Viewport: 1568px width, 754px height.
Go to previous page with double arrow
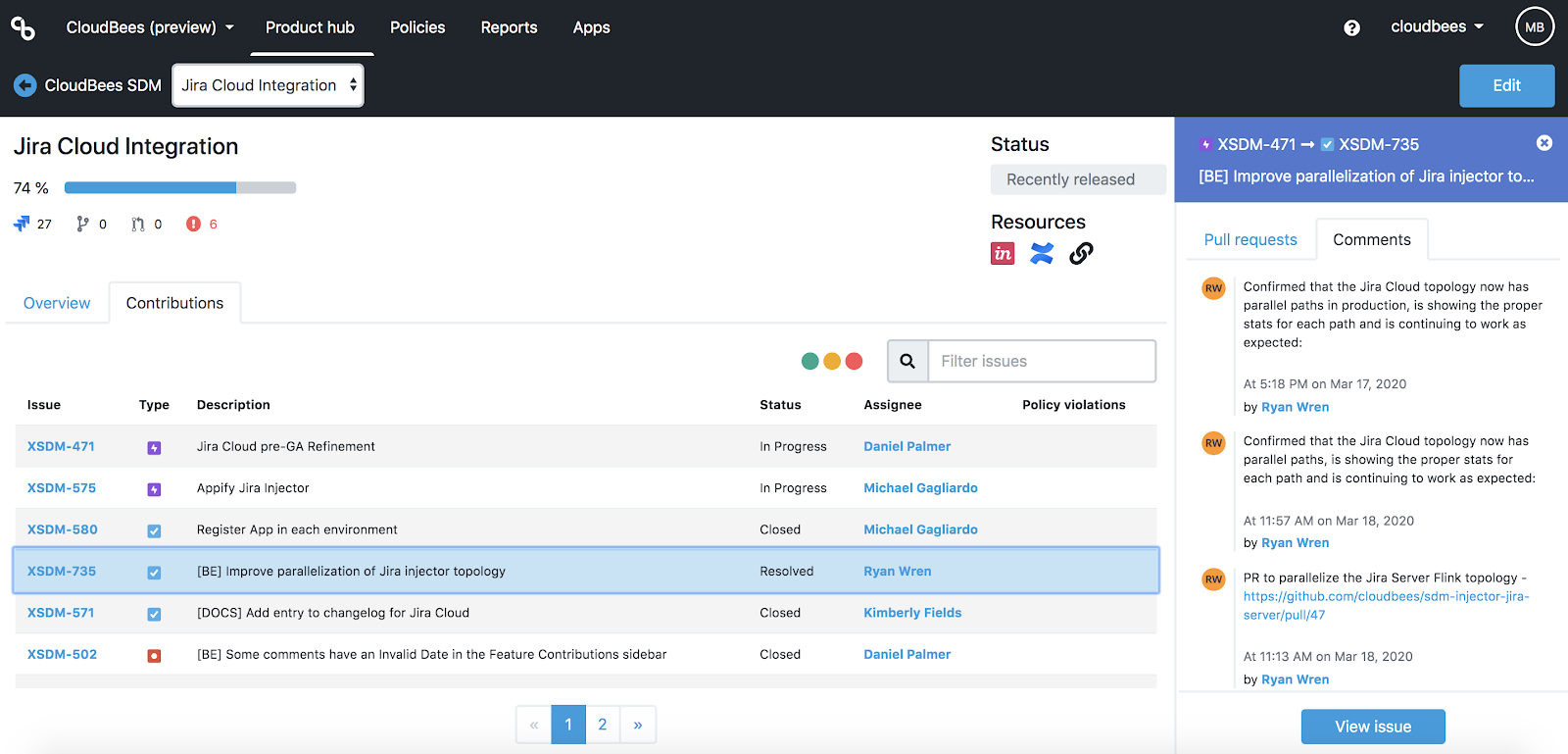tap(534, 725)
